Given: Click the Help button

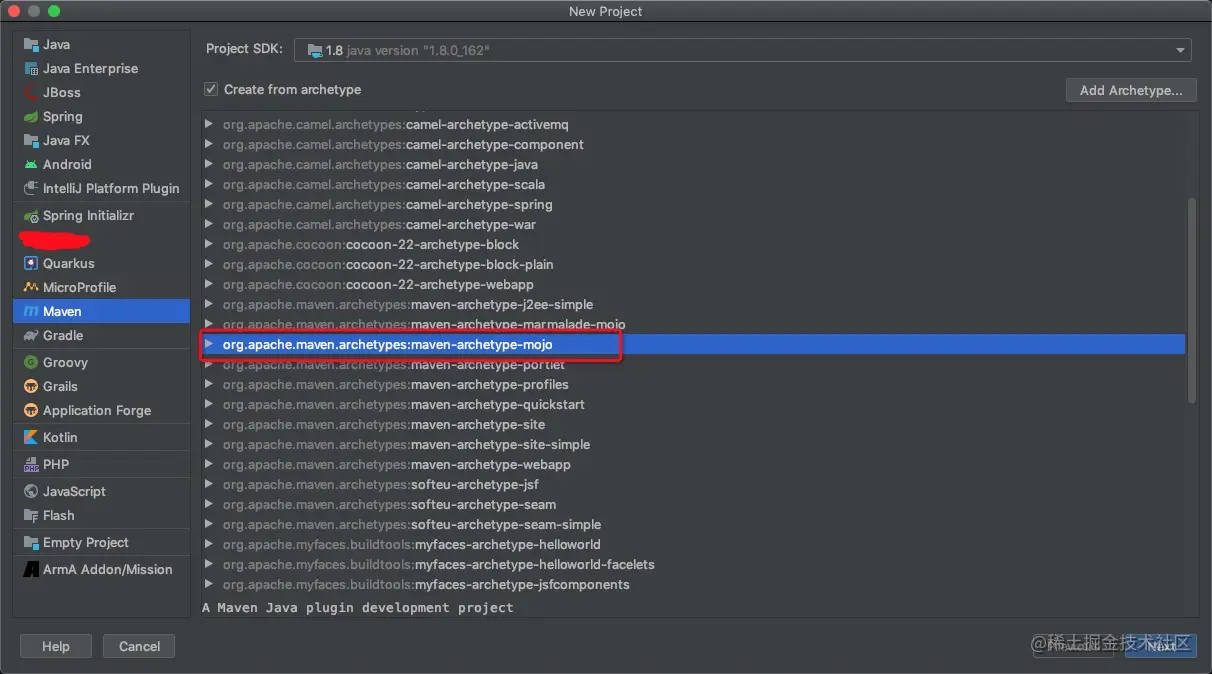Looking at the screenshot, I should (x=56, y=646).
